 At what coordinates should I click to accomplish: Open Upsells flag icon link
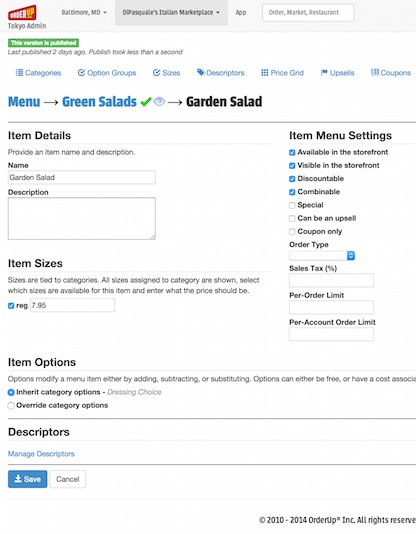pyautogui.click(x=324, y=73)
